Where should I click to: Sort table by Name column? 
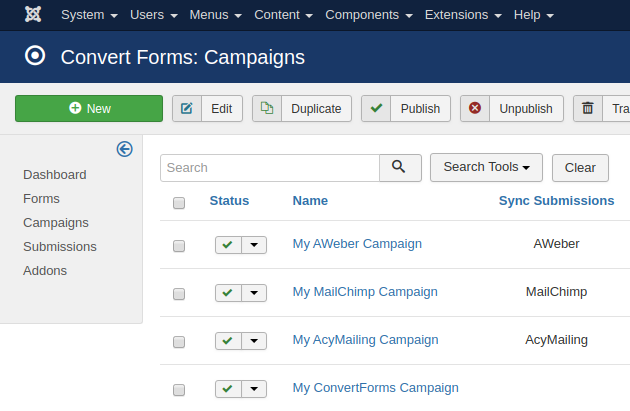[x=310, y=200]
